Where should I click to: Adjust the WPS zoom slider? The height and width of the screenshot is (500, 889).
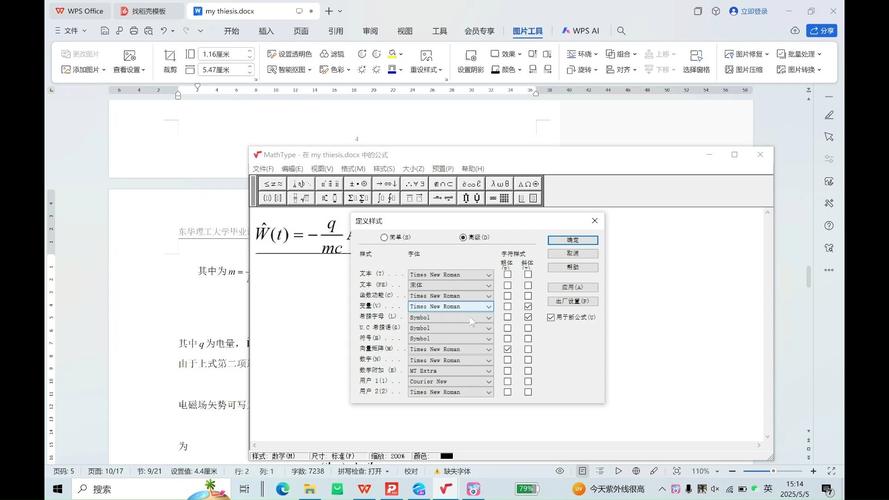tap(773, 471)
